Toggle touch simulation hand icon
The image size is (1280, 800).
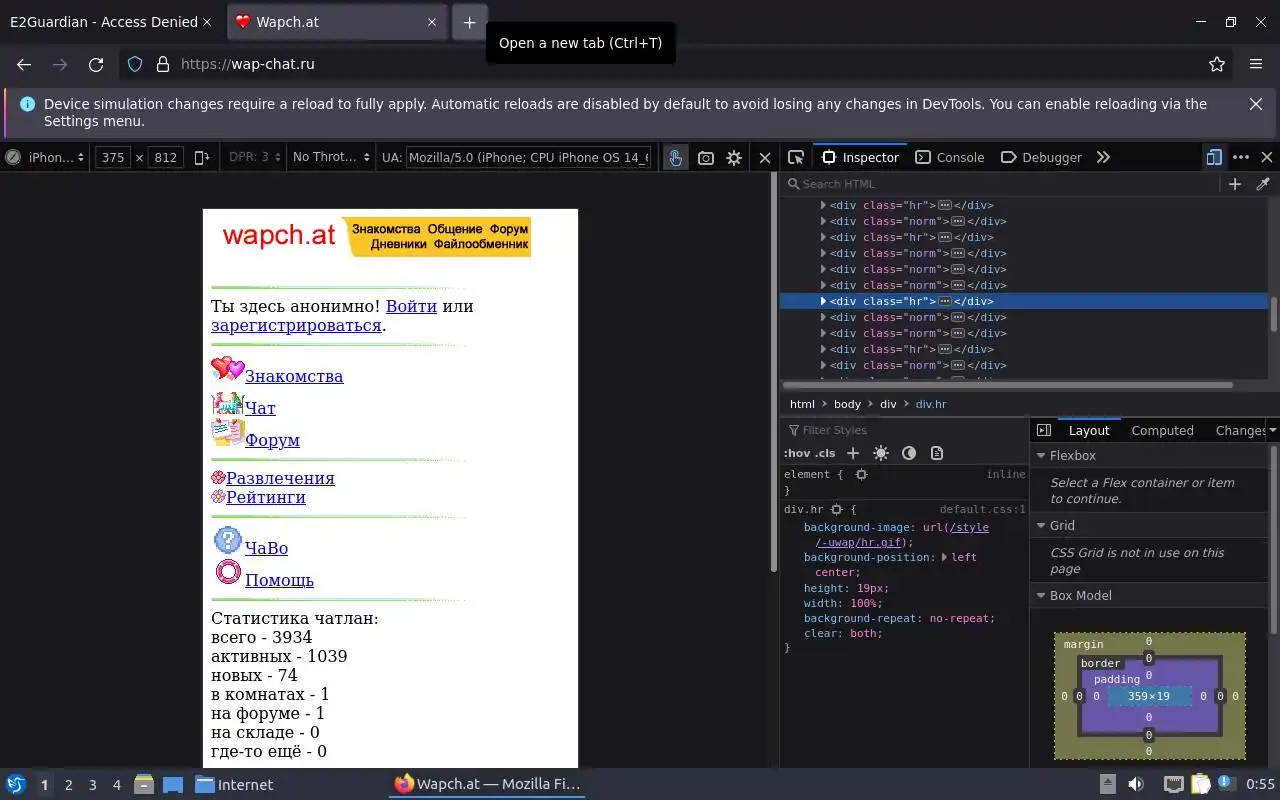coord(676,157)
